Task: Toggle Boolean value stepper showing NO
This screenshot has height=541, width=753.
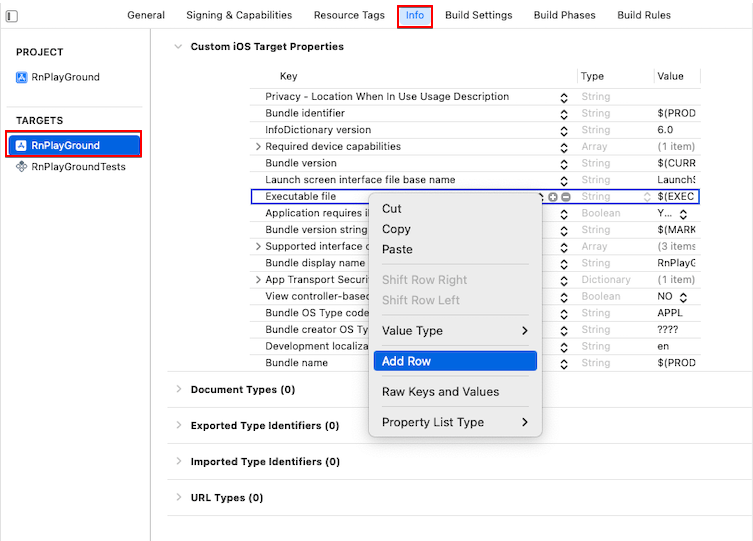Action: pos(683,297)
